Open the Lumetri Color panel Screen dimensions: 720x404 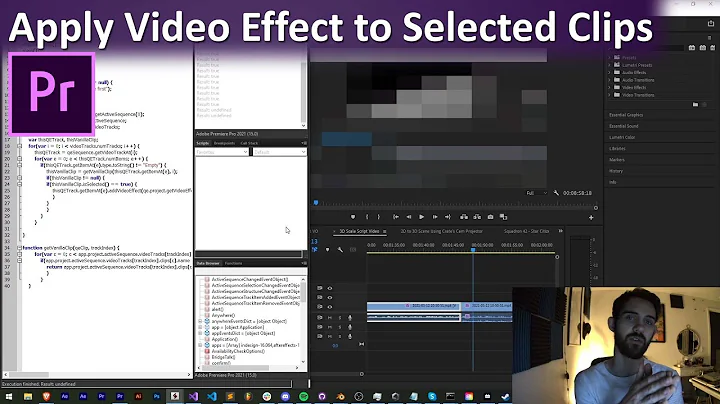[622, 137]
